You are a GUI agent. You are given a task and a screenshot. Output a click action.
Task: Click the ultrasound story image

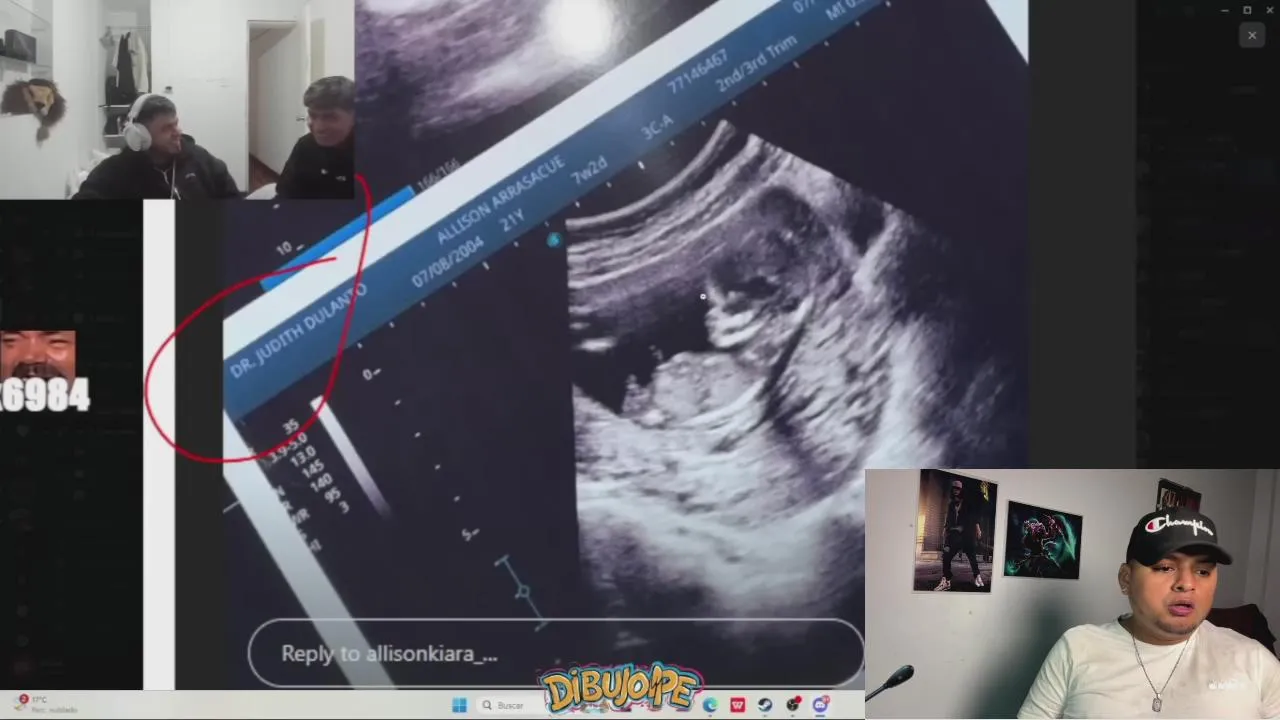point(625,345)
